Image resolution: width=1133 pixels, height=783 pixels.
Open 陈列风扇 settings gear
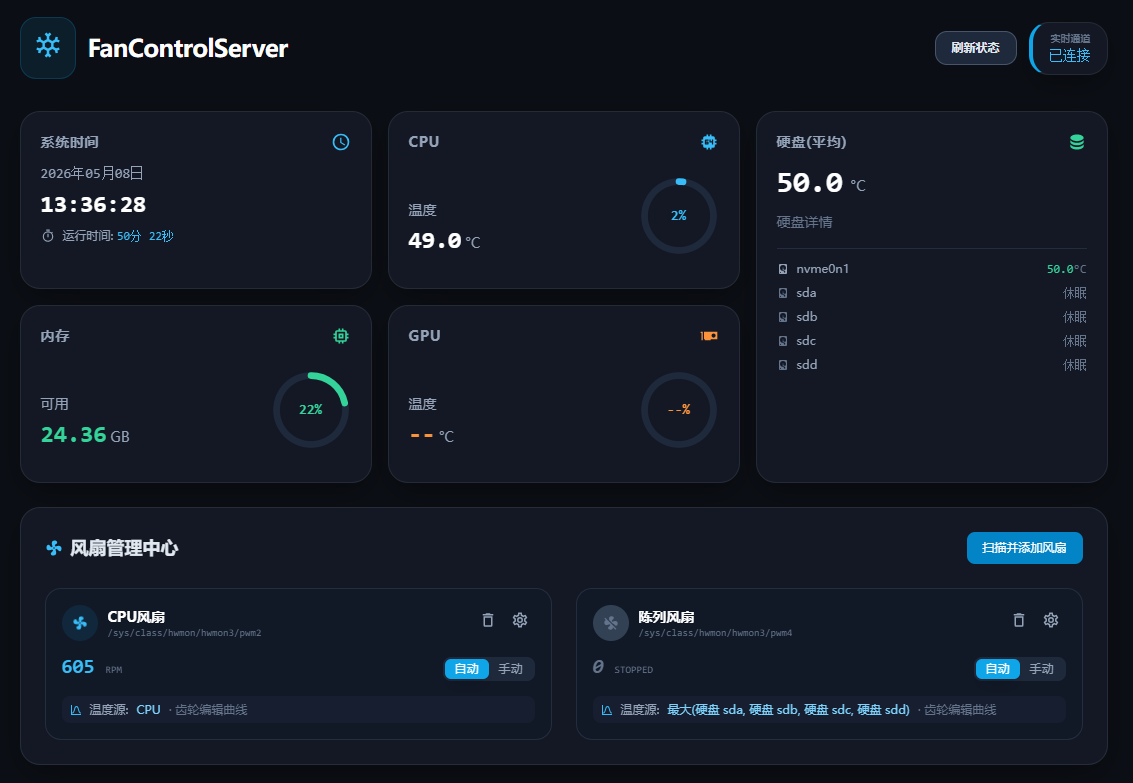[x=1051, y=620]
